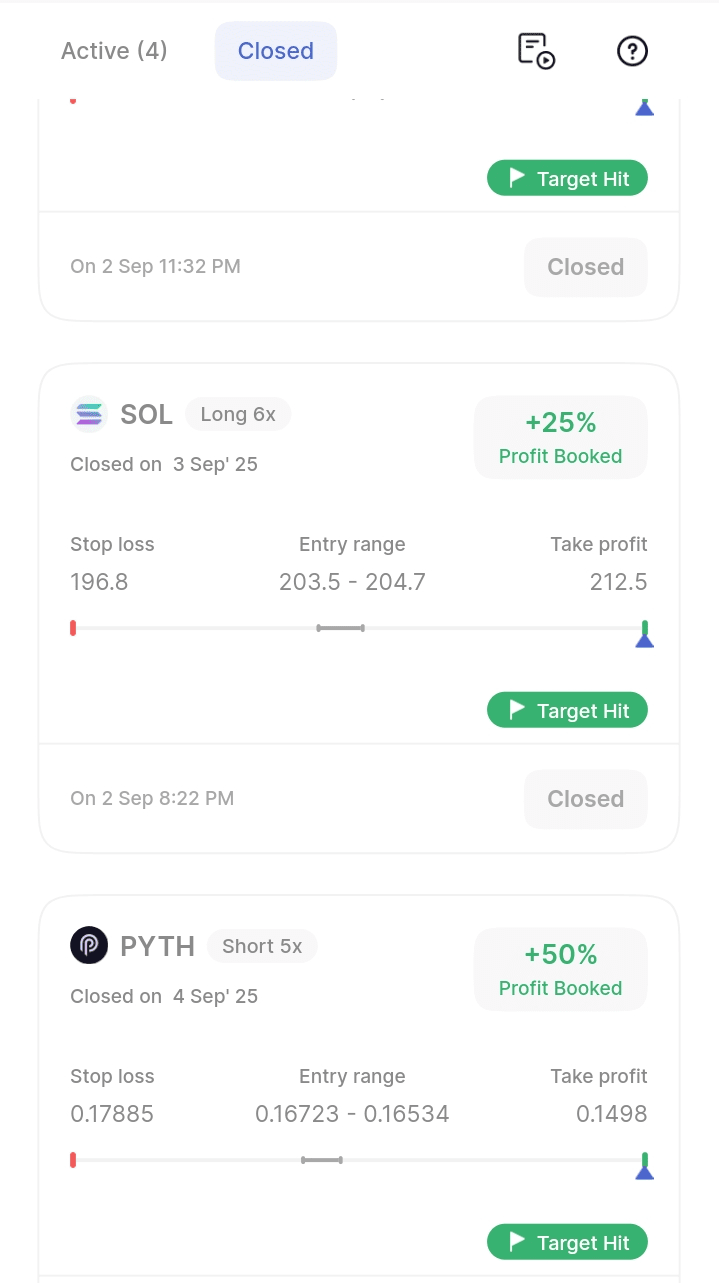Open the video tutorial guide icon
The height and width of the screenshot is (1283, 719).
[x=536, y=51]
